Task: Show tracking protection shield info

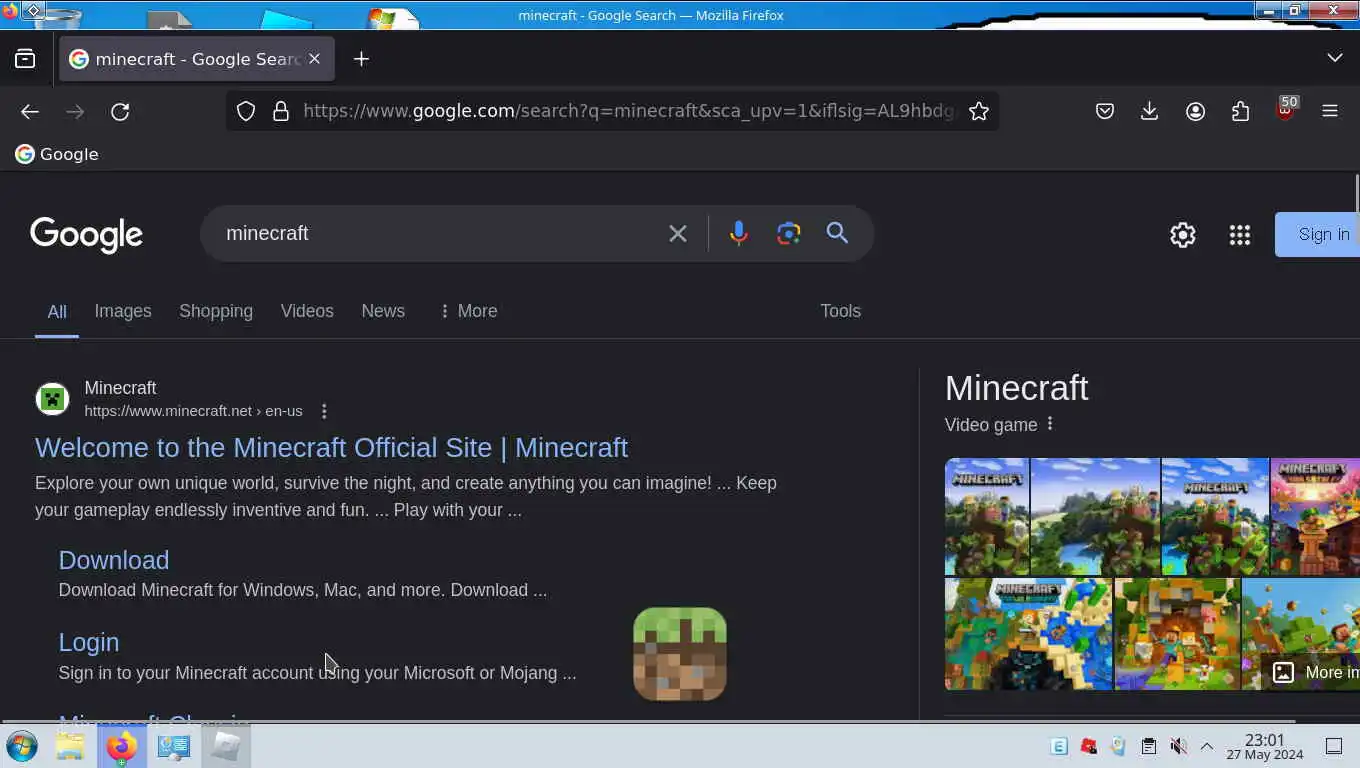Action: pos(246,111)
